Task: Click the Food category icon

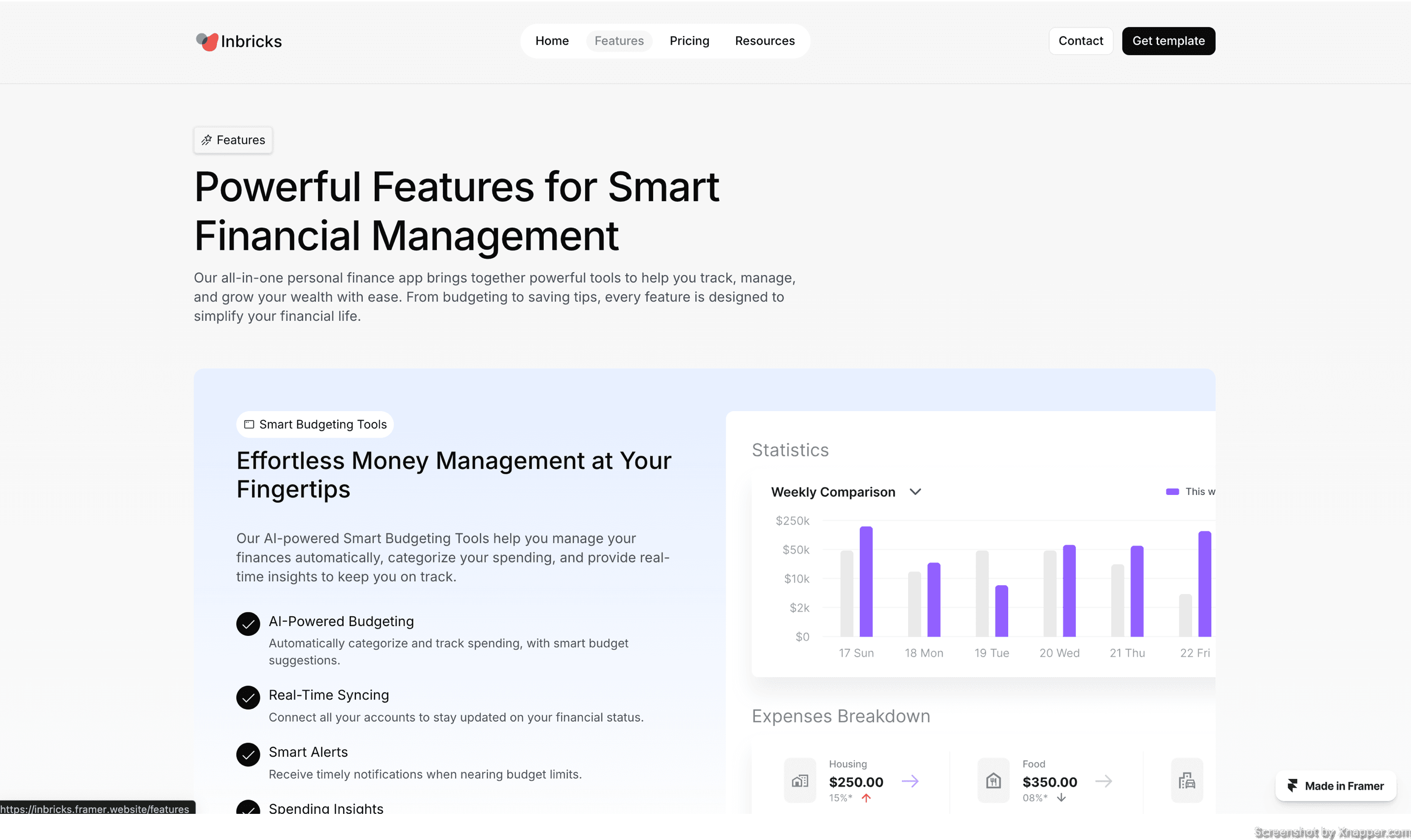Action: tap(993, 781)
